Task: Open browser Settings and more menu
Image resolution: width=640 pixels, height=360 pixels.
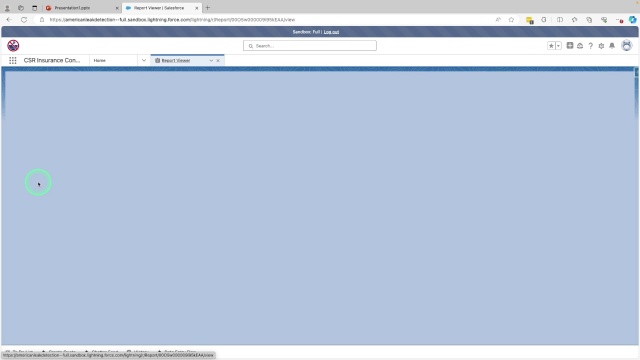Action: (x=619, y=20)
